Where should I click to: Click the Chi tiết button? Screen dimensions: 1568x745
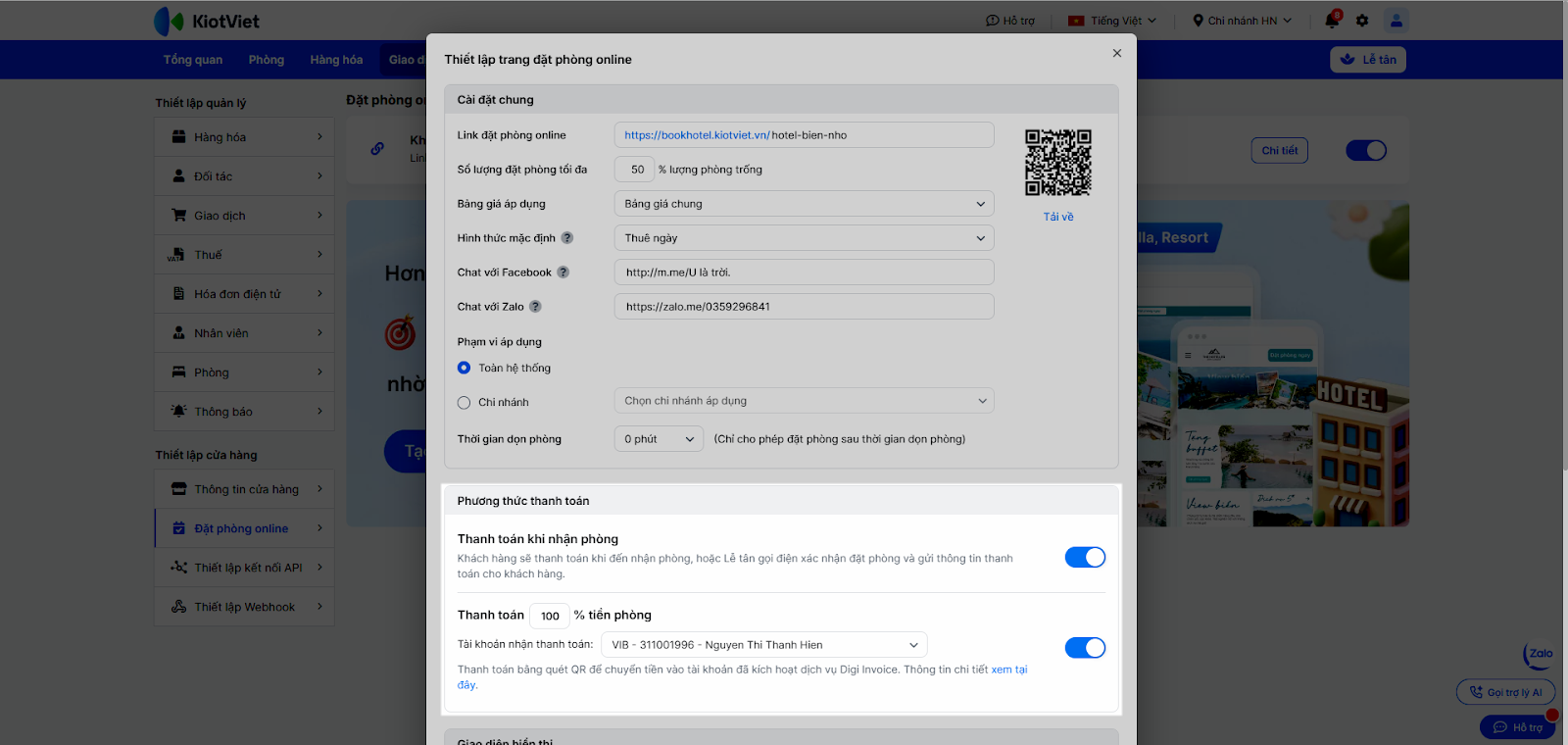pos(1280,150)
